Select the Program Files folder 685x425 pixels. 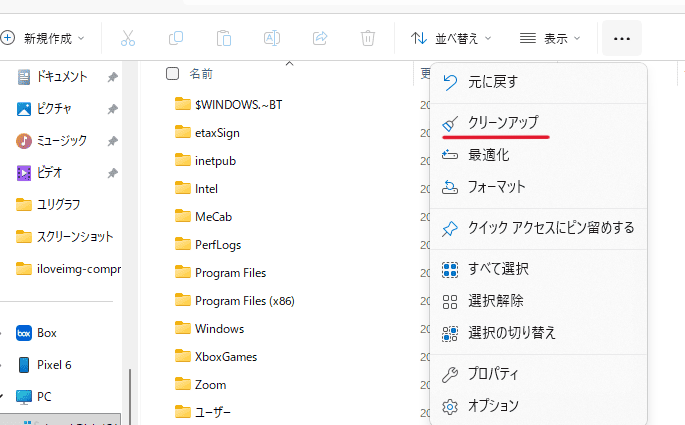[x=220, y=273]
